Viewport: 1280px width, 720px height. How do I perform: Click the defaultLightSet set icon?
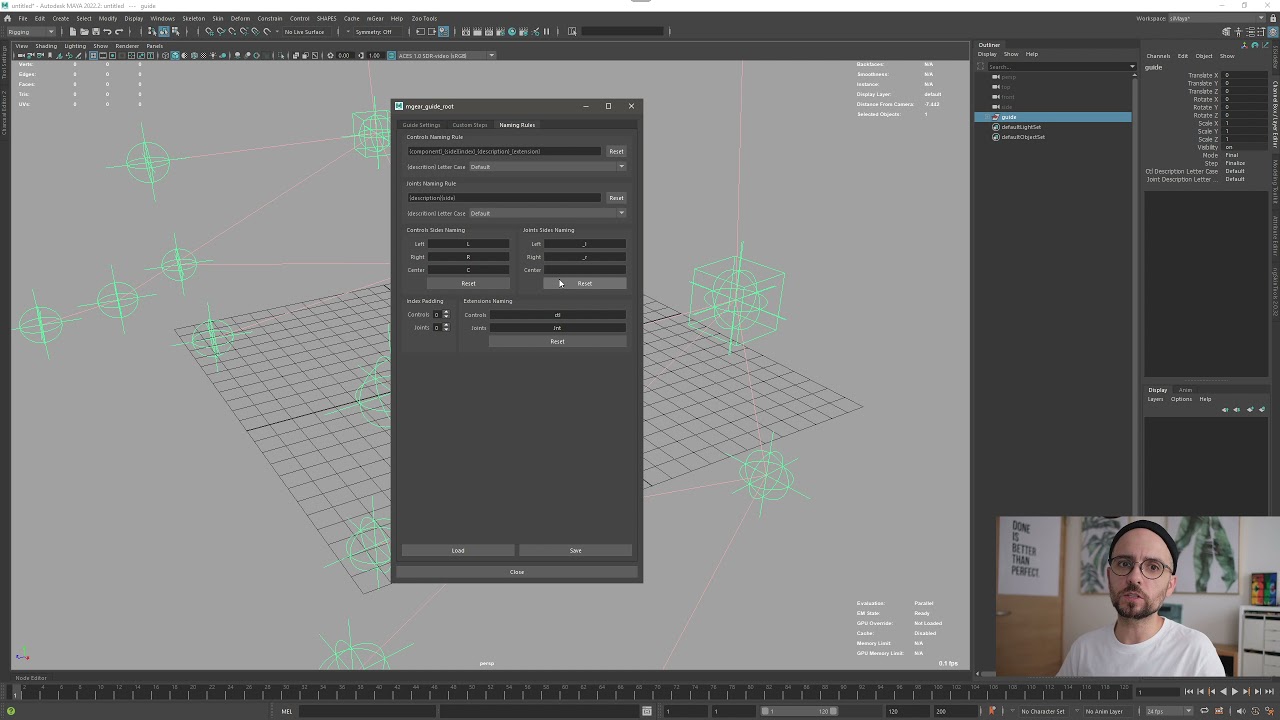(995, 127)
